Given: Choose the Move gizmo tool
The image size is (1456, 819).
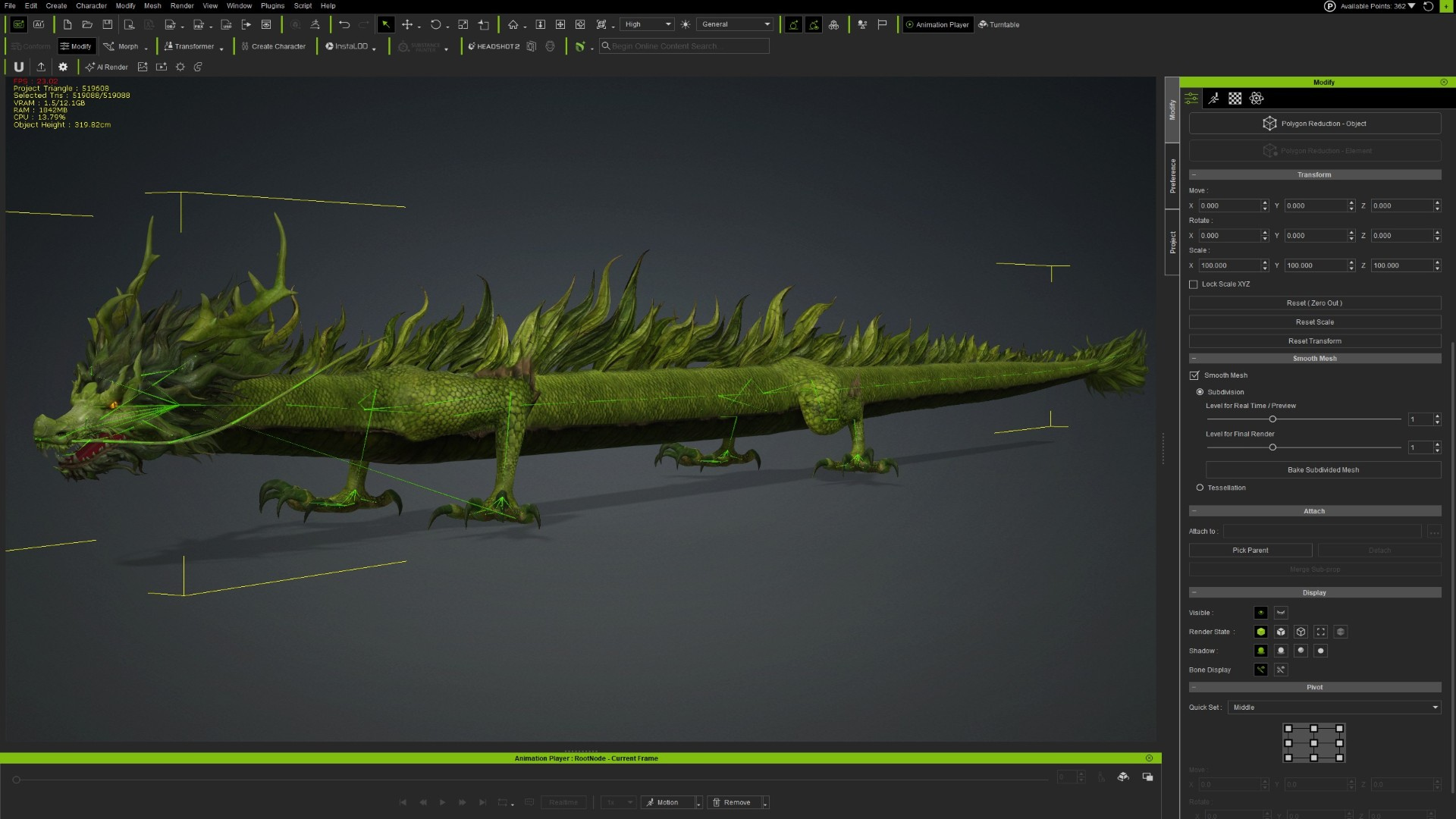Looking at the screenshot, I should [x=407, y=24].
